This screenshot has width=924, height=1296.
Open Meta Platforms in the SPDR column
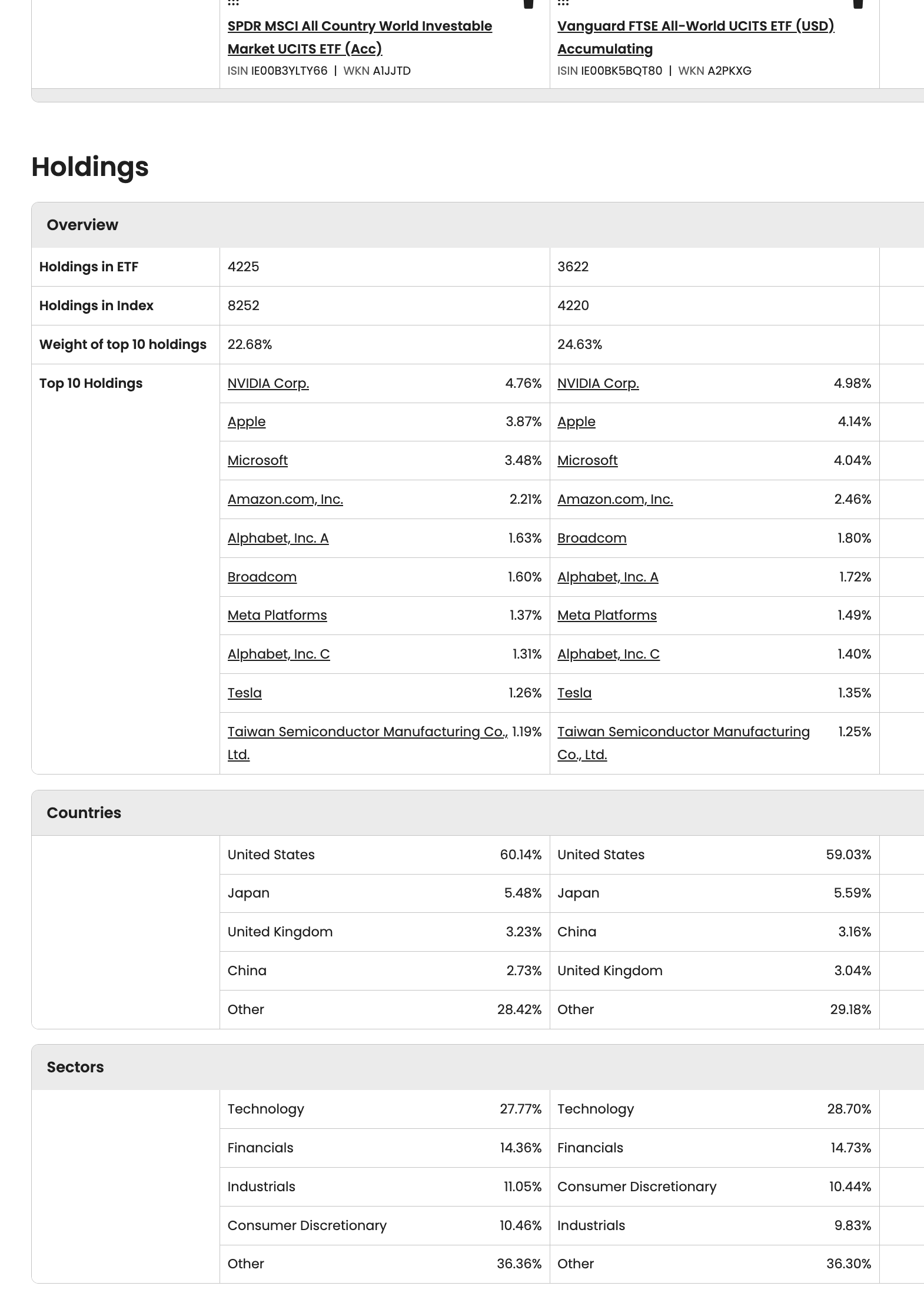[277, 615]
